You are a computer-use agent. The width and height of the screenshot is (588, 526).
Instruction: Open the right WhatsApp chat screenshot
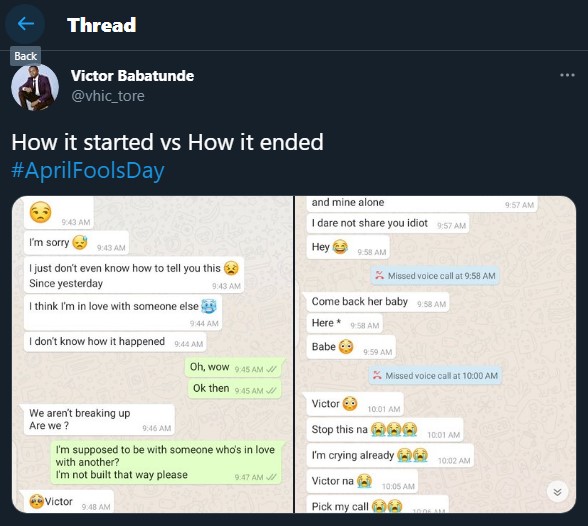click(435, 354)
